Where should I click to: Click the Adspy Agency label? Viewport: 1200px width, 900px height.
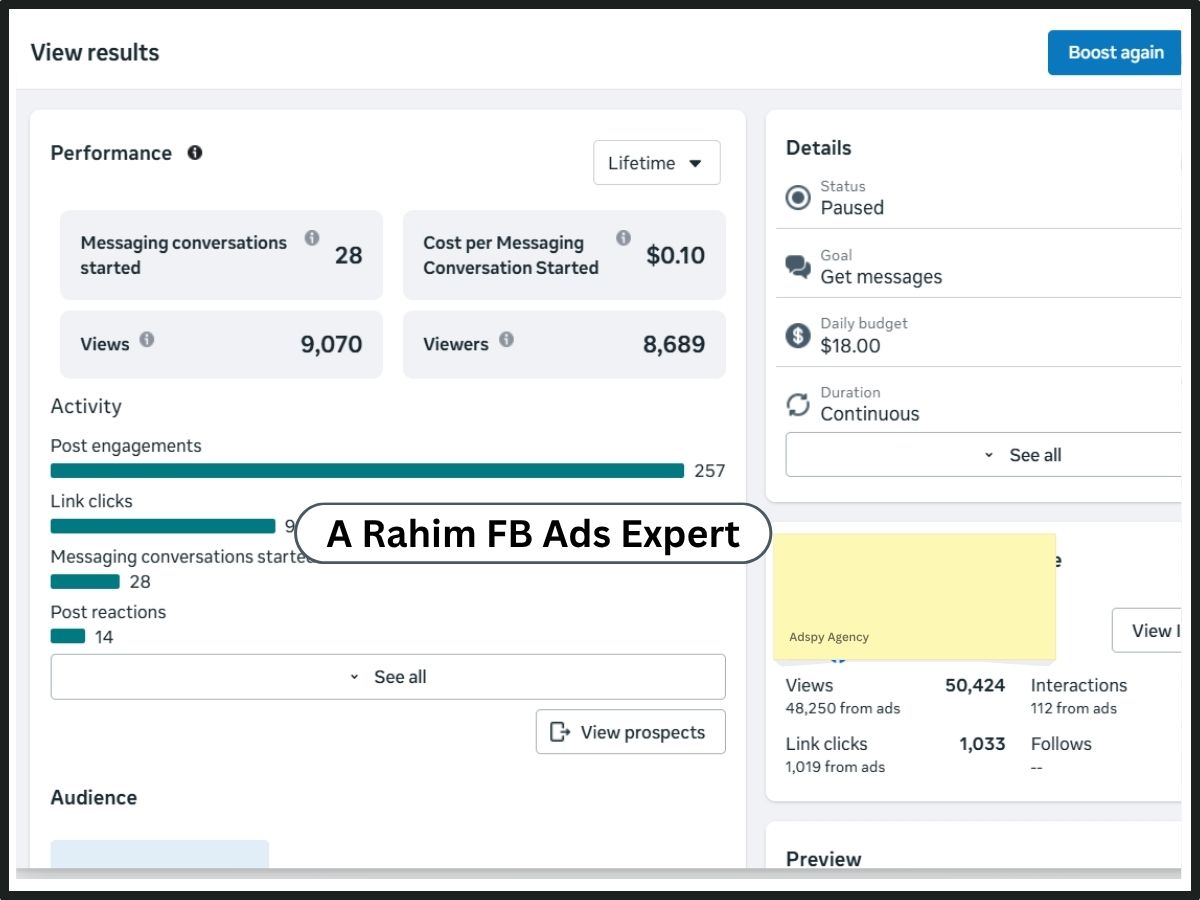point(829,637)
